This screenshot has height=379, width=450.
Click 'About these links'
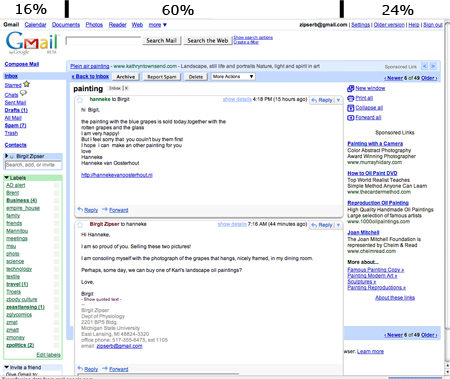[395, 298]
